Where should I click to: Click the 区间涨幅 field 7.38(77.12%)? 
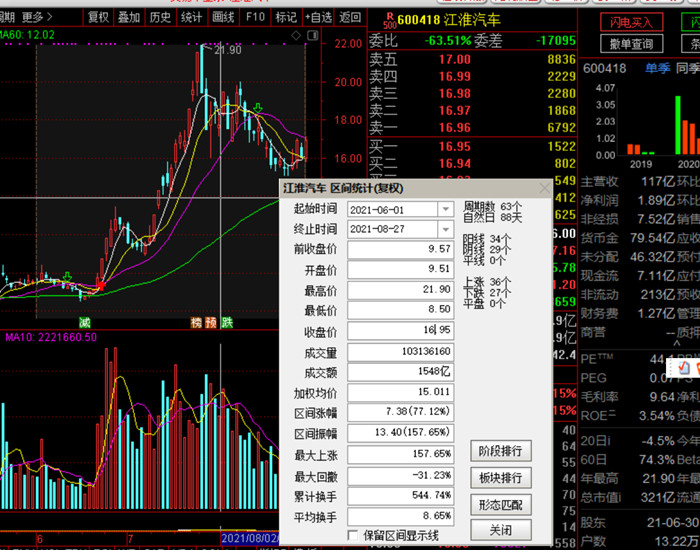400,412
